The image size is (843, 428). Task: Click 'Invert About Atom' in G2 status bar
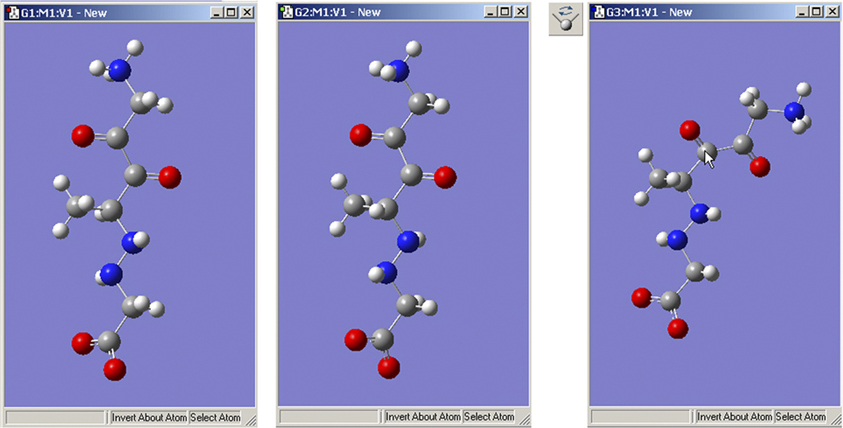coord(423,417)
